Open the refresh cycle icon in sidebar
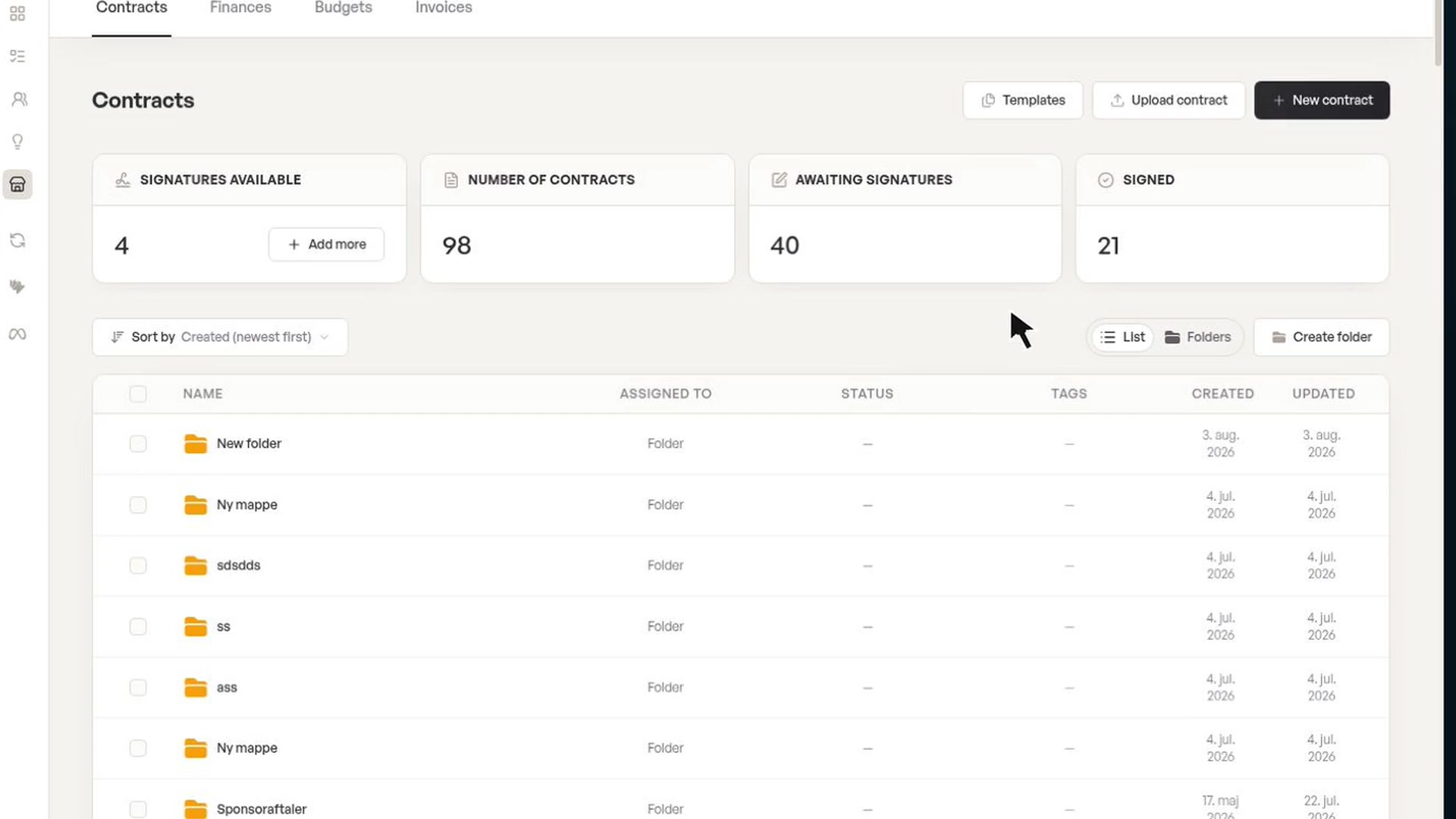 (x=17, y=240)
